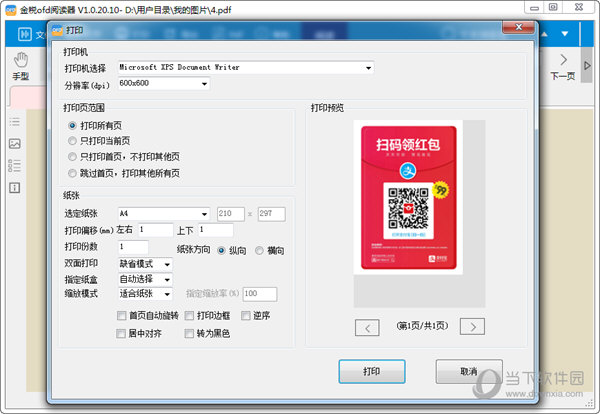Click the next page arrow in main window toolbar
This screenshot has height=414, width=600.
click(x=563, y=60)
